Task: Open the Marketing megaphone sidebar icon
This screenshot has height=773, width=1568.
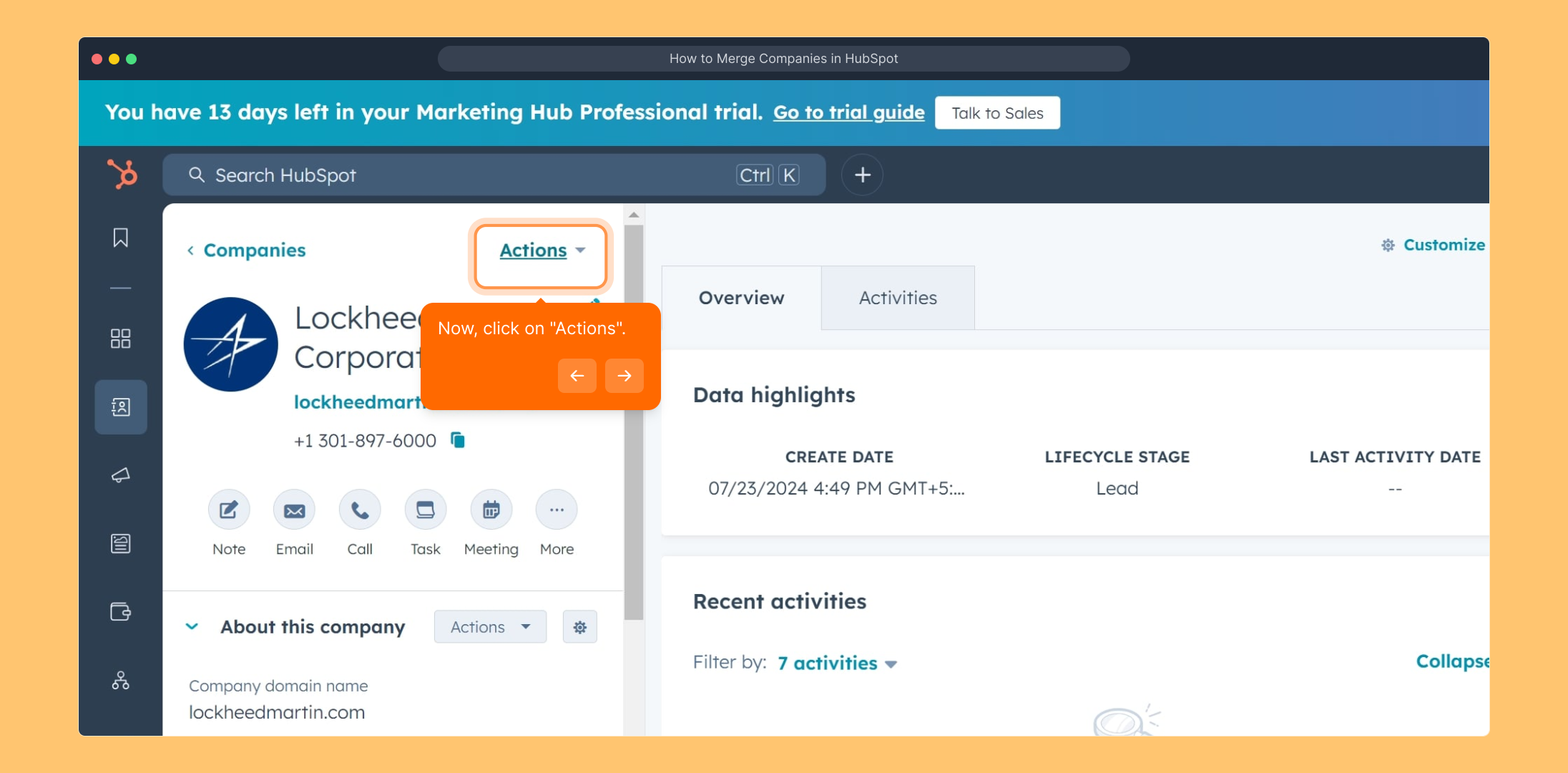Action: 121,475
